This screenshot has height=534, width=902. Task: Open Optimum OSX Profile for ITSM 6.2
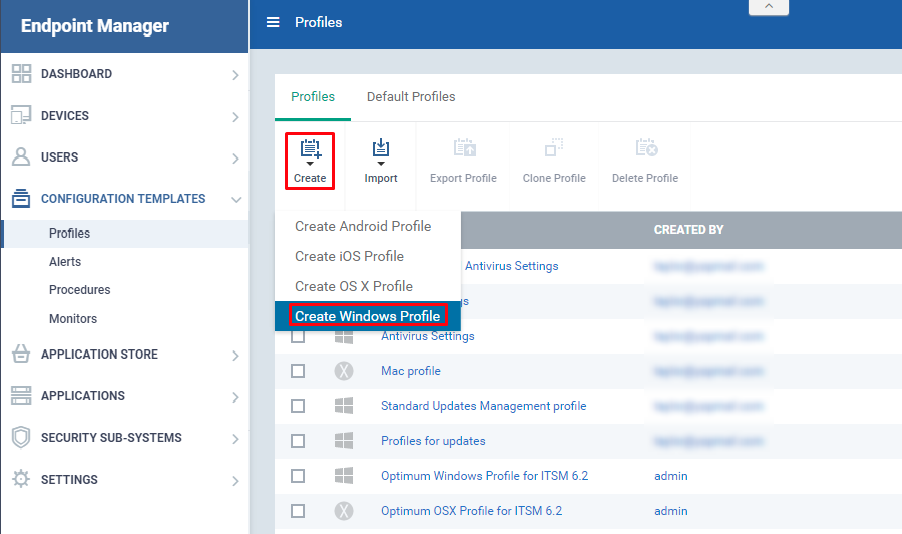click(471, 511)
